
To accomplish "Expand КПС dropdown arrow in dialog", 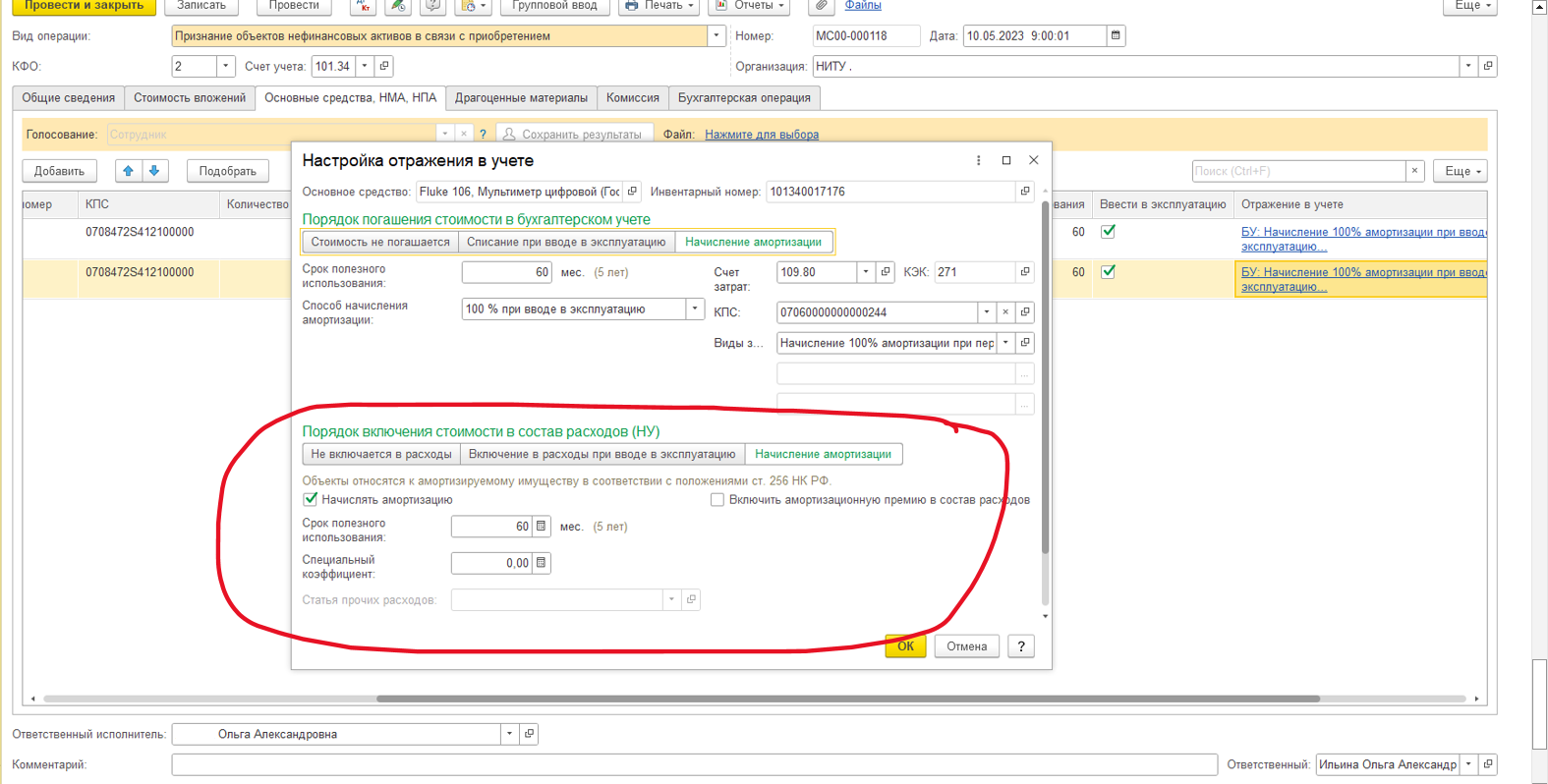I will coord(986,312).
